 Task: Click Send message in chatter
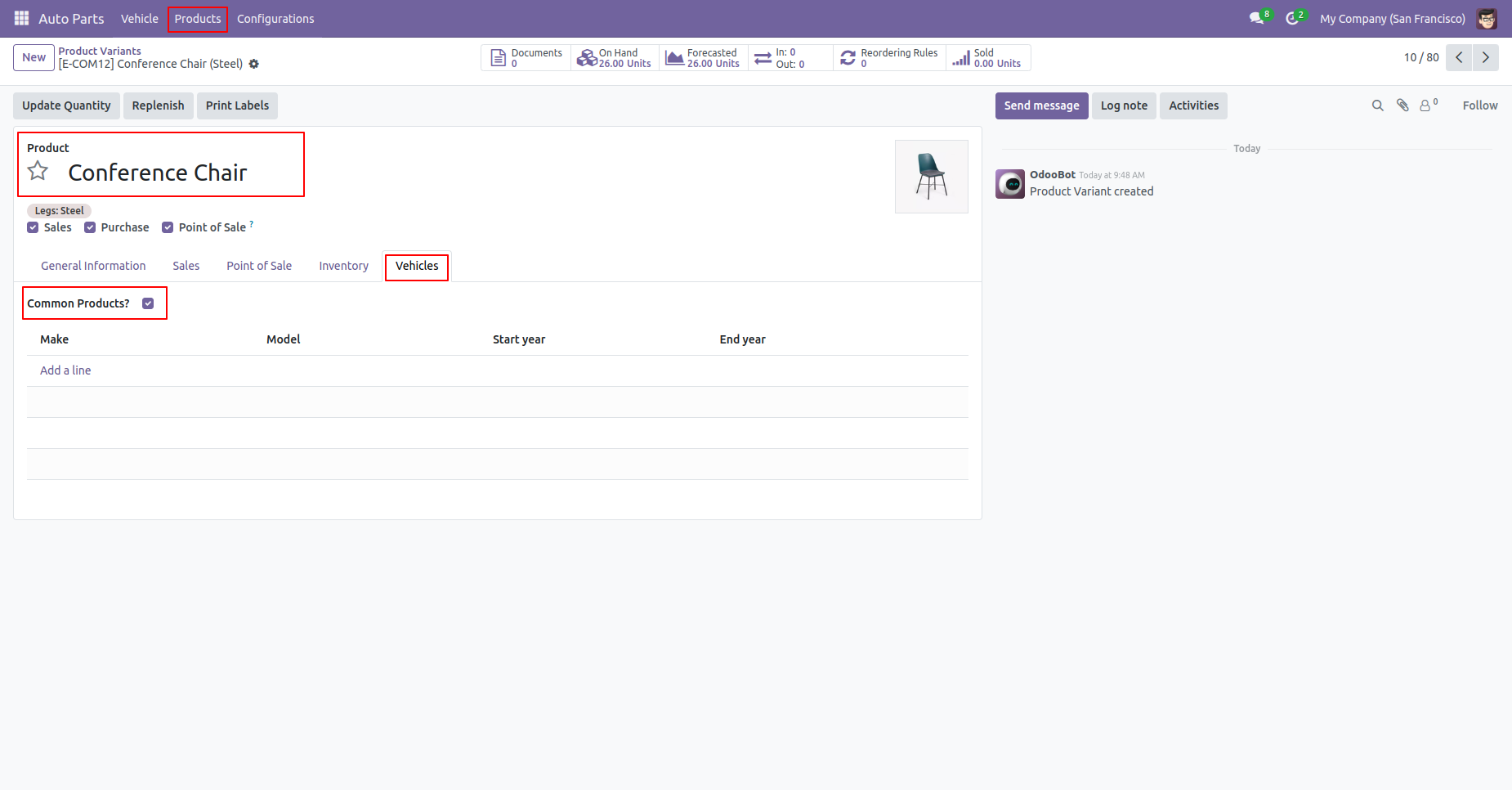[x=1041, y=105]
